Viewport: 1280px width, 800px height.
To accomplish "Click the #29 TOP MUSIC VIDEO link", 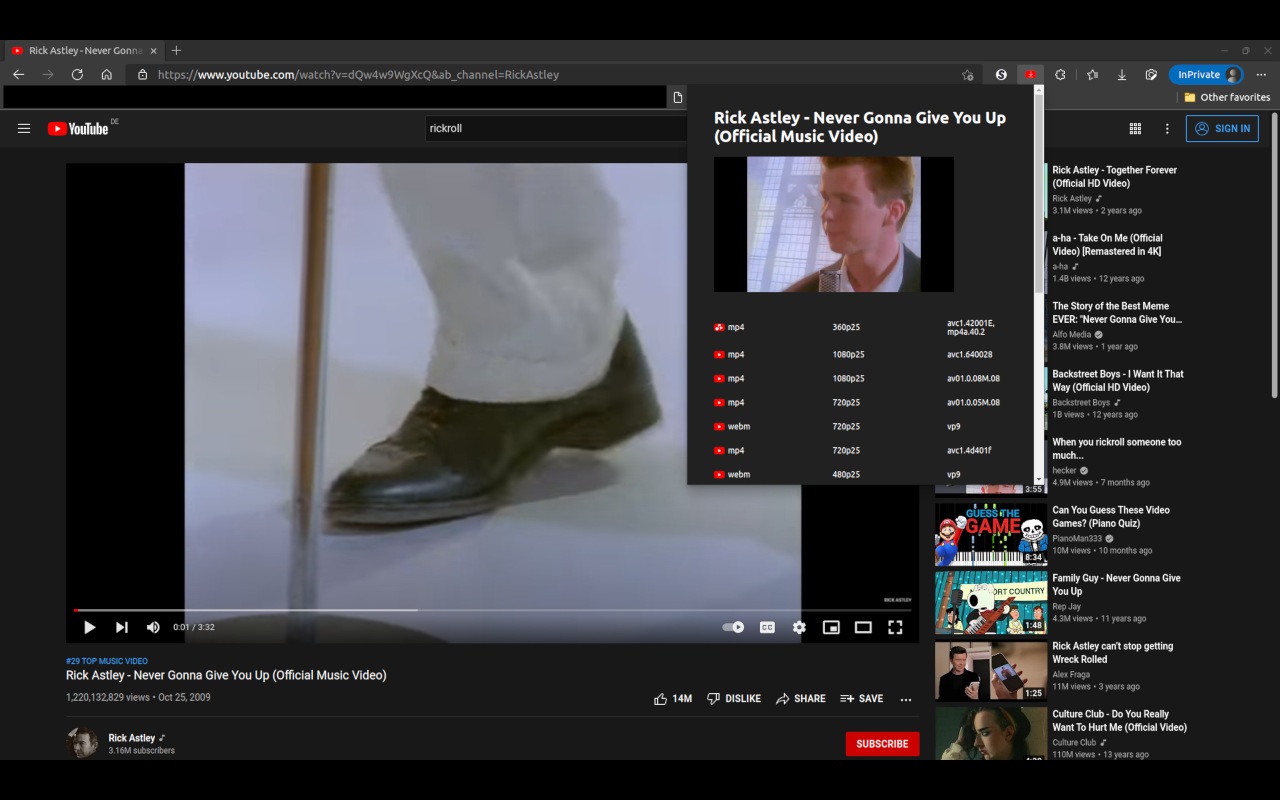I will pyautogui.click(x=107, y=661).
